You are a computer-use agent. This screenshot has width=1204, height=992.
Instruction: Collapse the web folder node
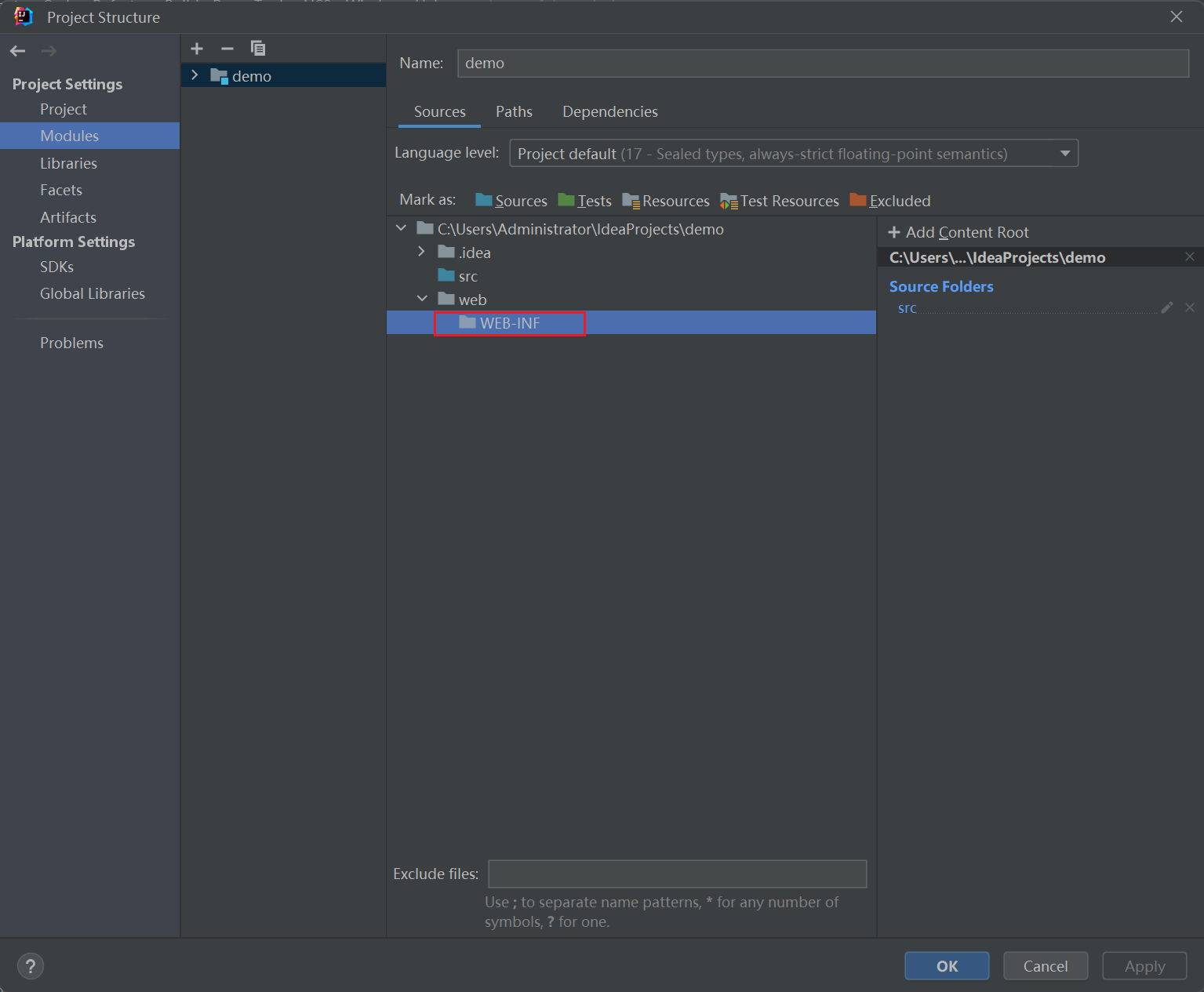click(x=422, y=299)
